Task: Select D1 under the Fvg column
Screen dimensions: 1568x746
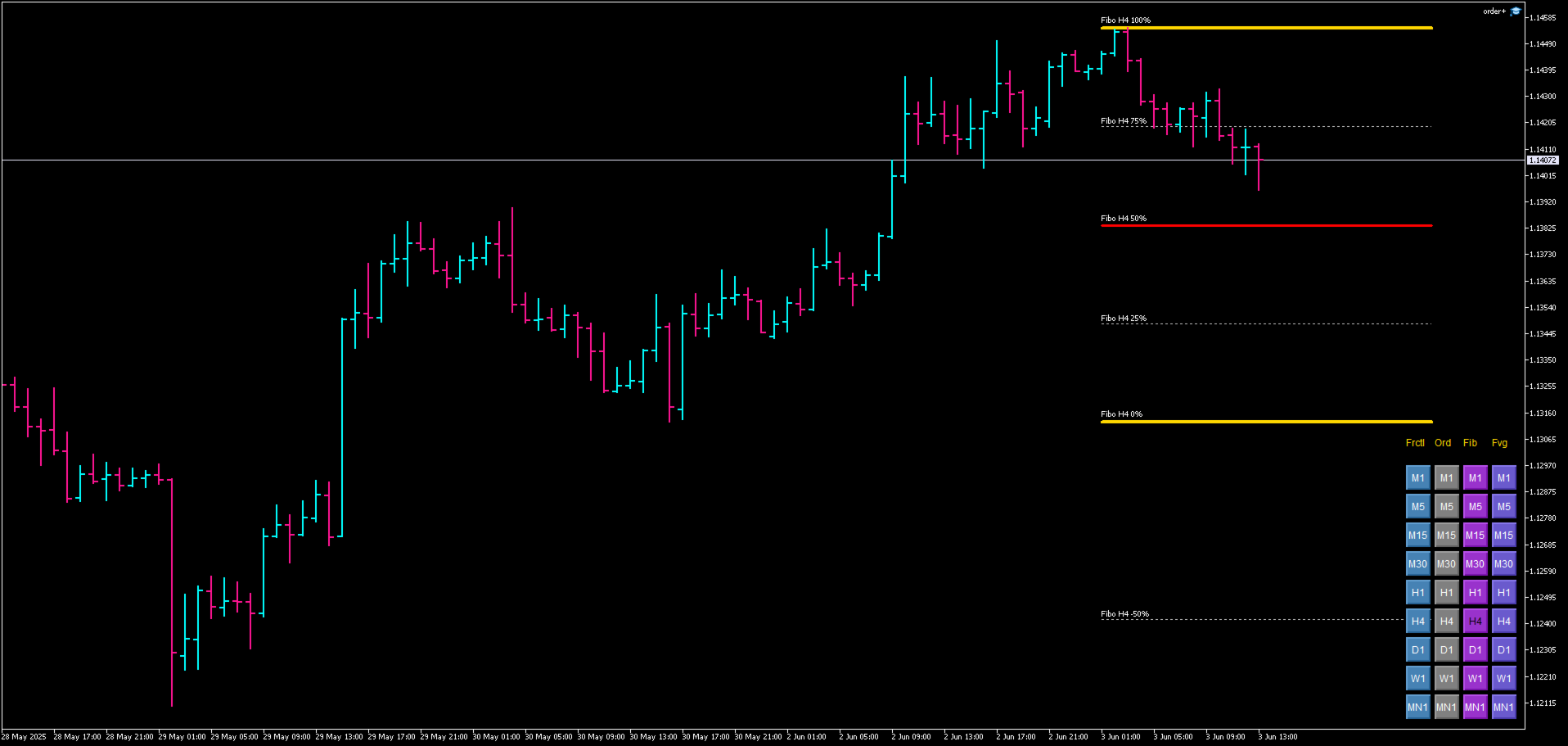Action: pyautogui.click(x=1503, y=650)
